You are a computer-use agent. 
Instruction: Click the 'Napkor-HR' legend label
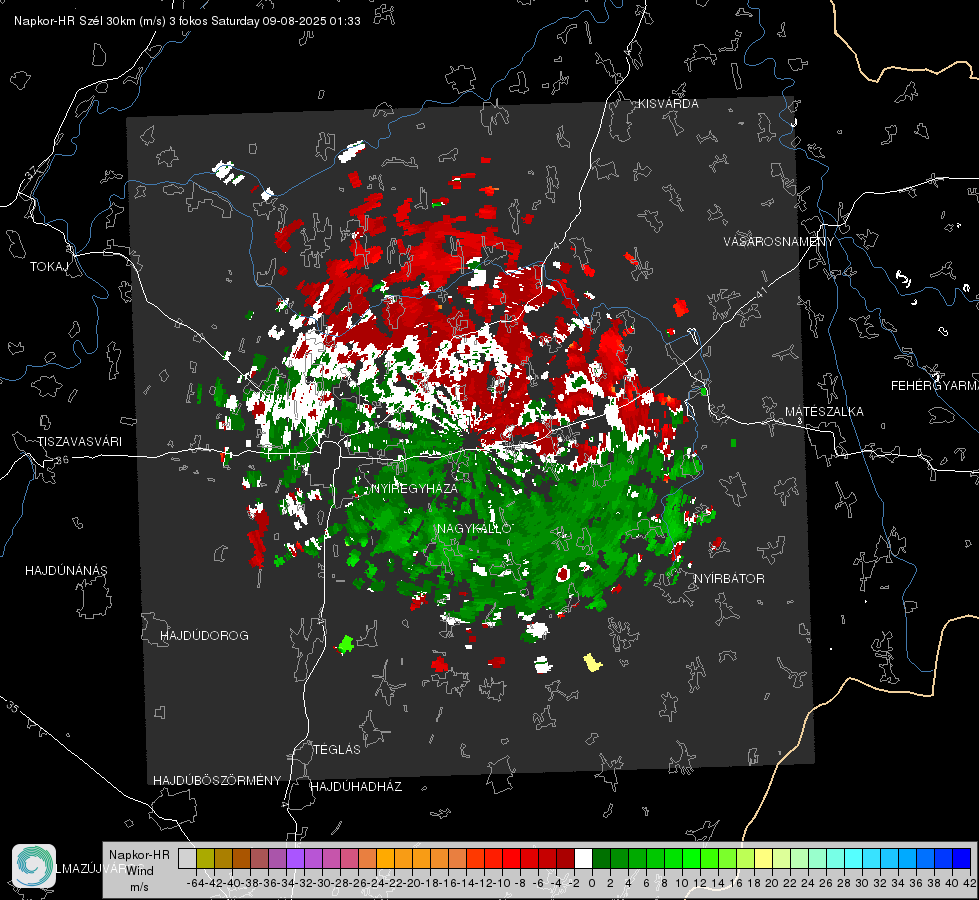point(139,855)
